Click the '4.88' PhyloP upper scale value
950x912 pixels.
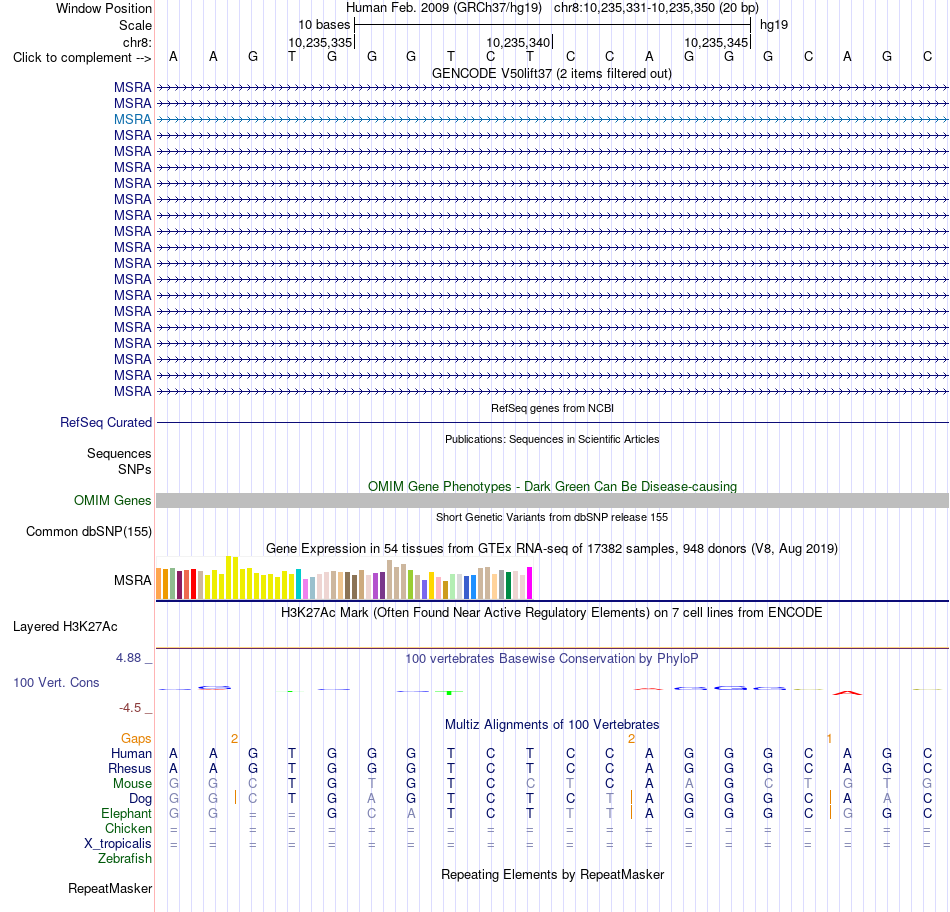tap(128, 657)
